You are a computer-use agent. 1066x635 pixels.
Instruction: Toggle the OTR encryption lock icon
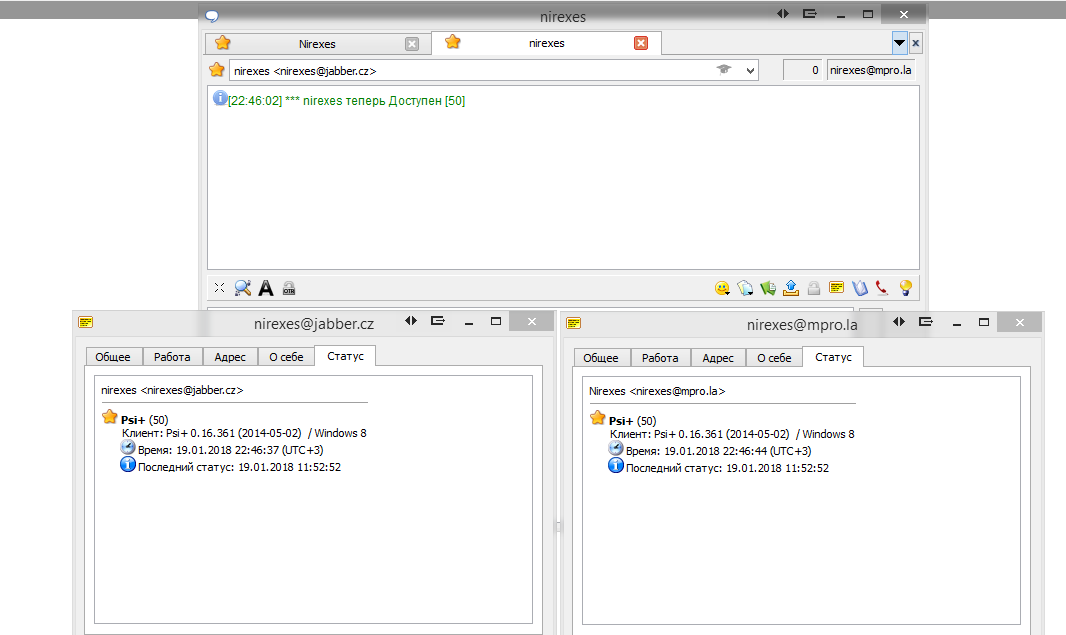click(x=289, y=288)
